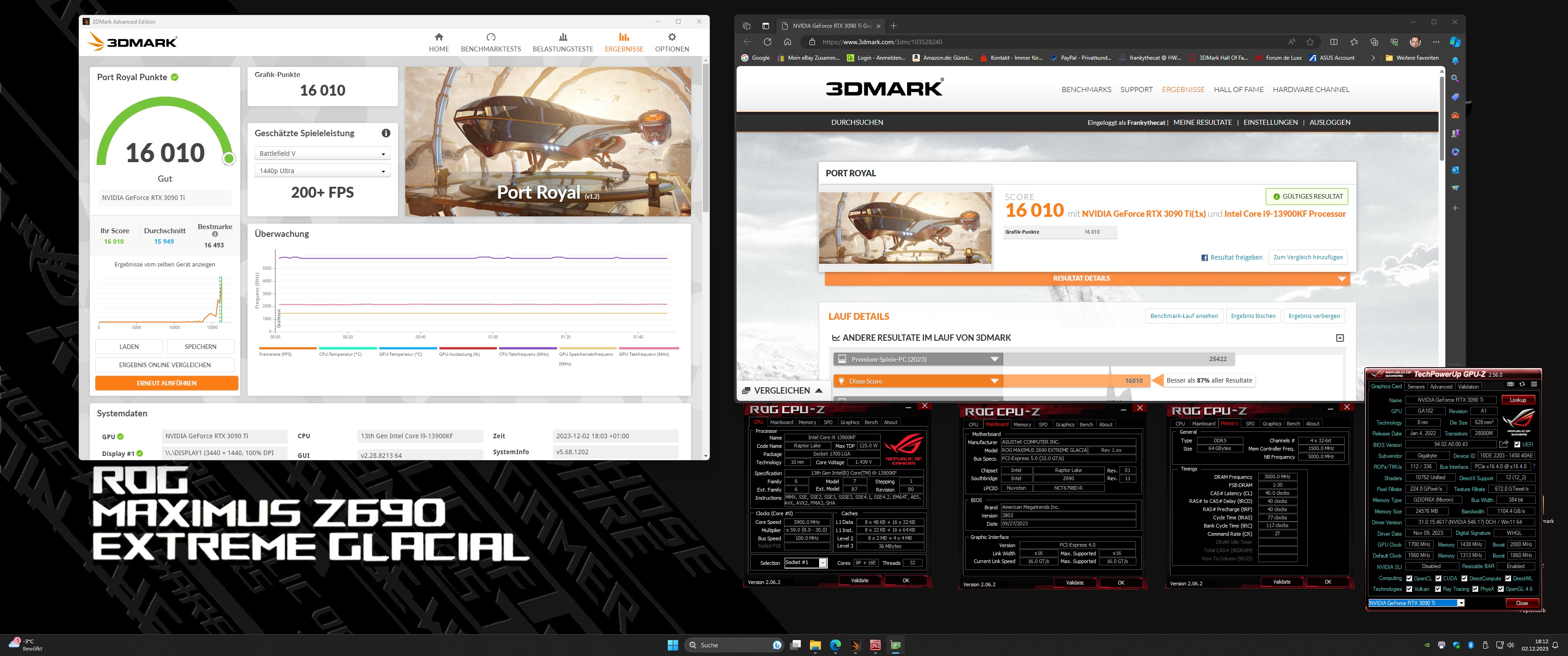Screen dimensions: 1568x656
Task: Open Edge Collections icon
Action: tap(1374, 42)
